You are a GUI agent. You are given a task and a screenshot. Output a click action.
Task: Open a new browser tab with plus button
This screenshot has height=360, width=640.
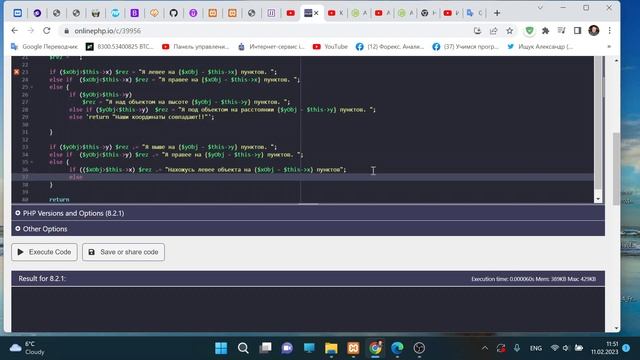click(497, 13)
